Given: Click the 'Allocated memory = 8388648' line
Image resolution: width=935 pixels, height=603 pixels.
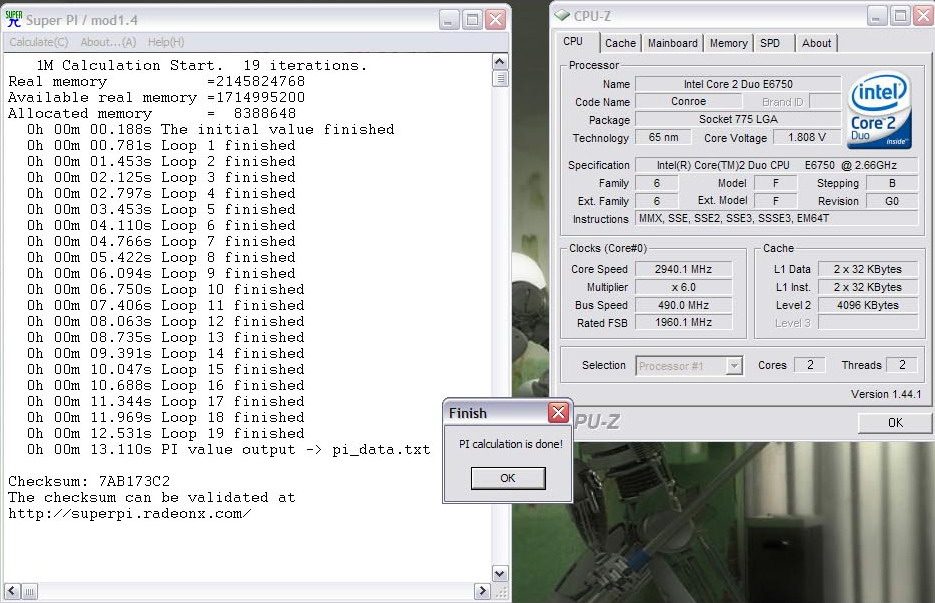Looking at the screenshot, I should pos(152,113).
